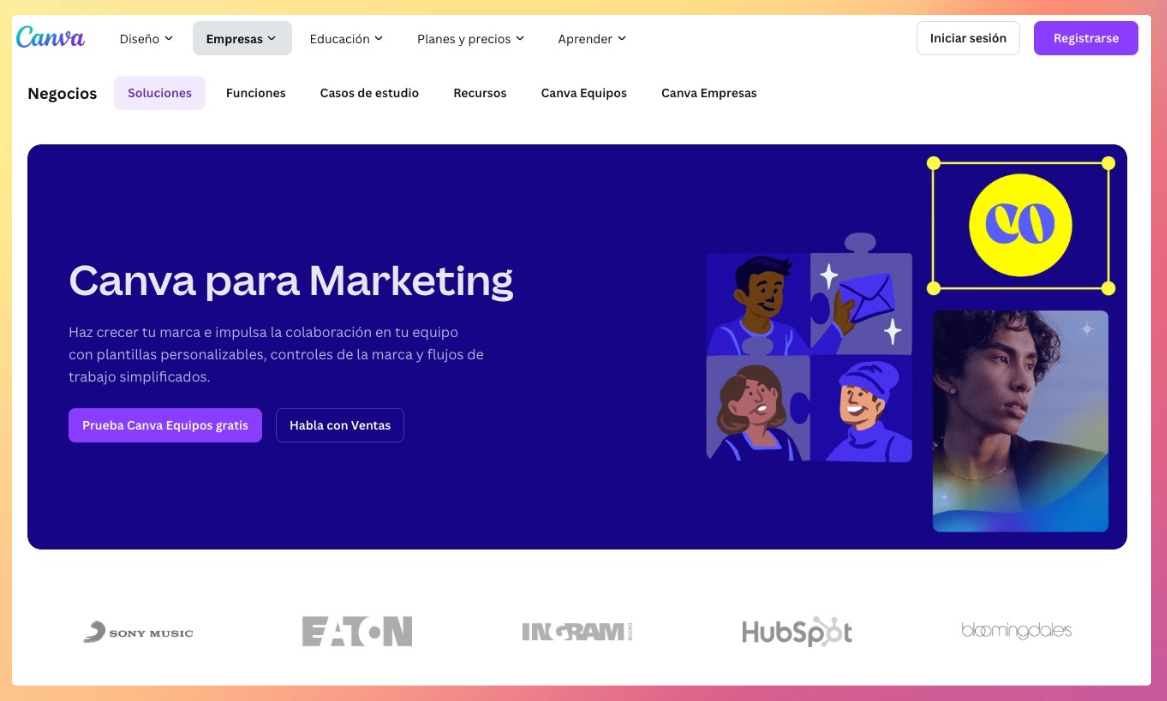1167x701 pixels.
Task: Click the HubSpot logo
Action: point(797,631)
